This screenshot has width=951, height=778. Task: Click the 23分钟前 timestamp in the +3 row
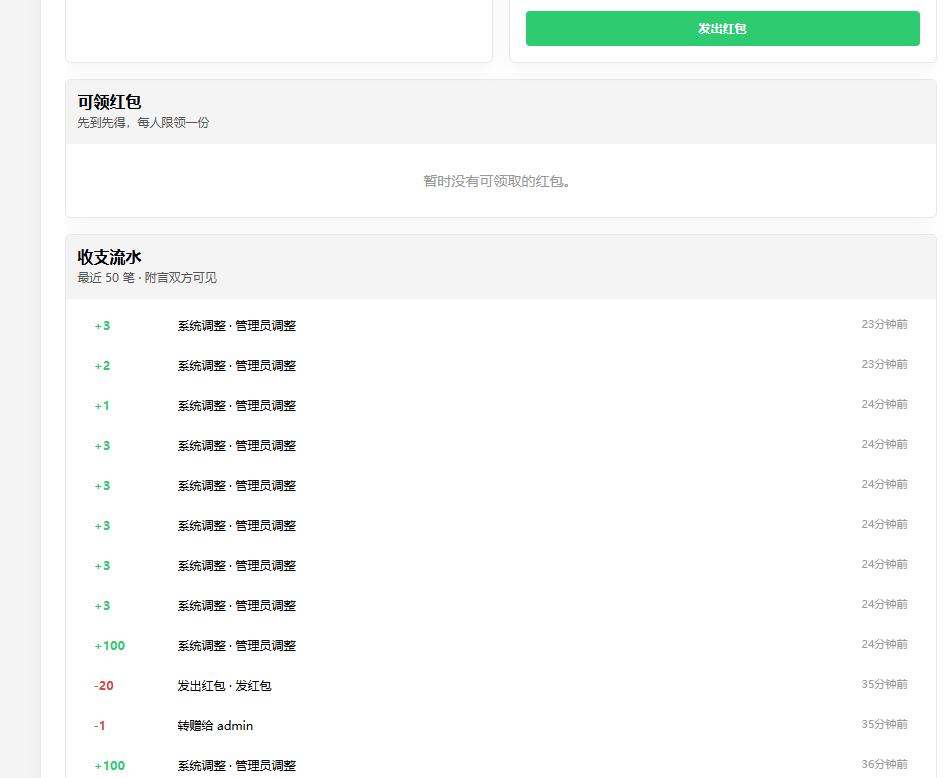884,324
